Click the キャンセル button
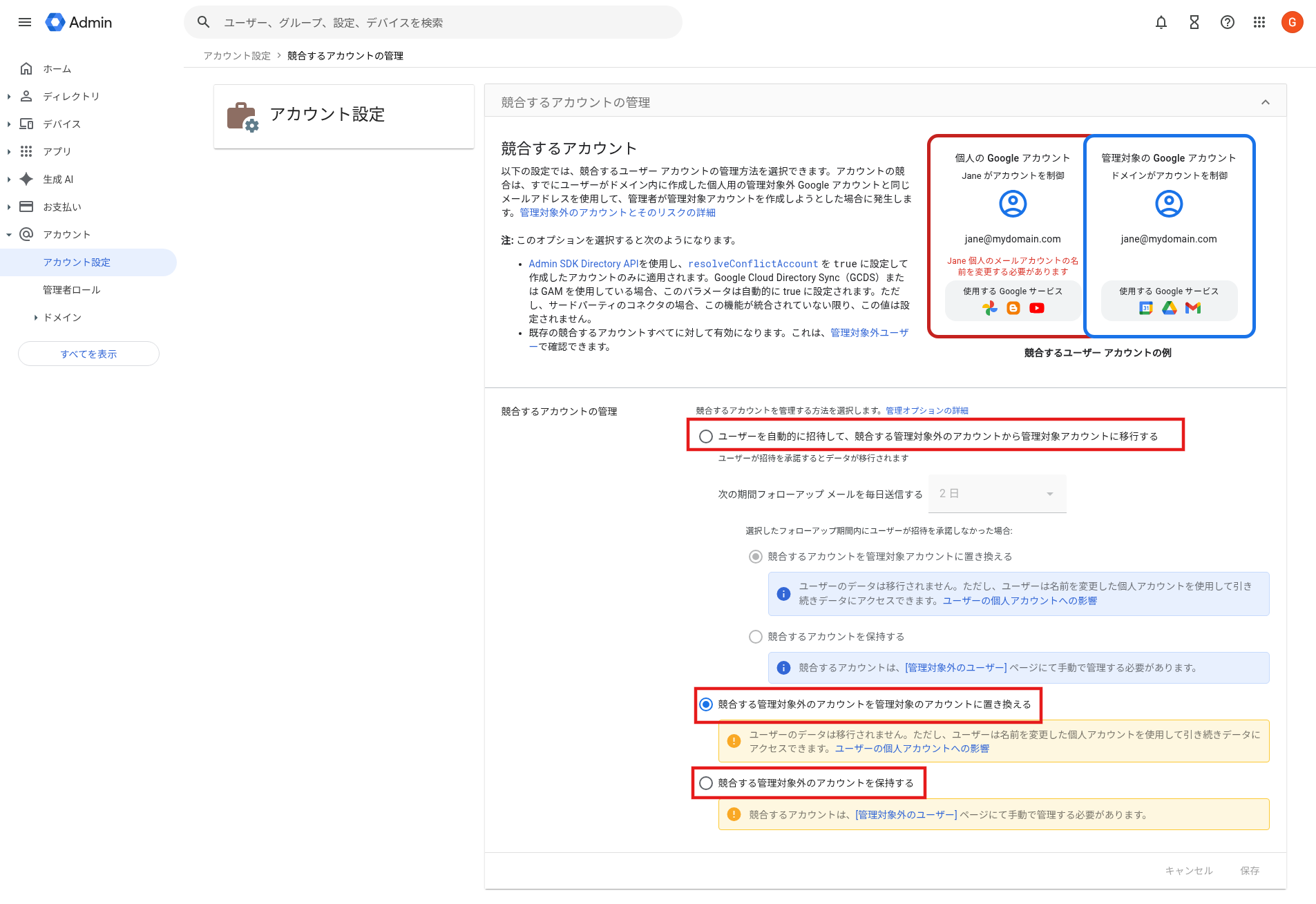The height and width of the screenshot is (904, 1316). (1189, 871)
